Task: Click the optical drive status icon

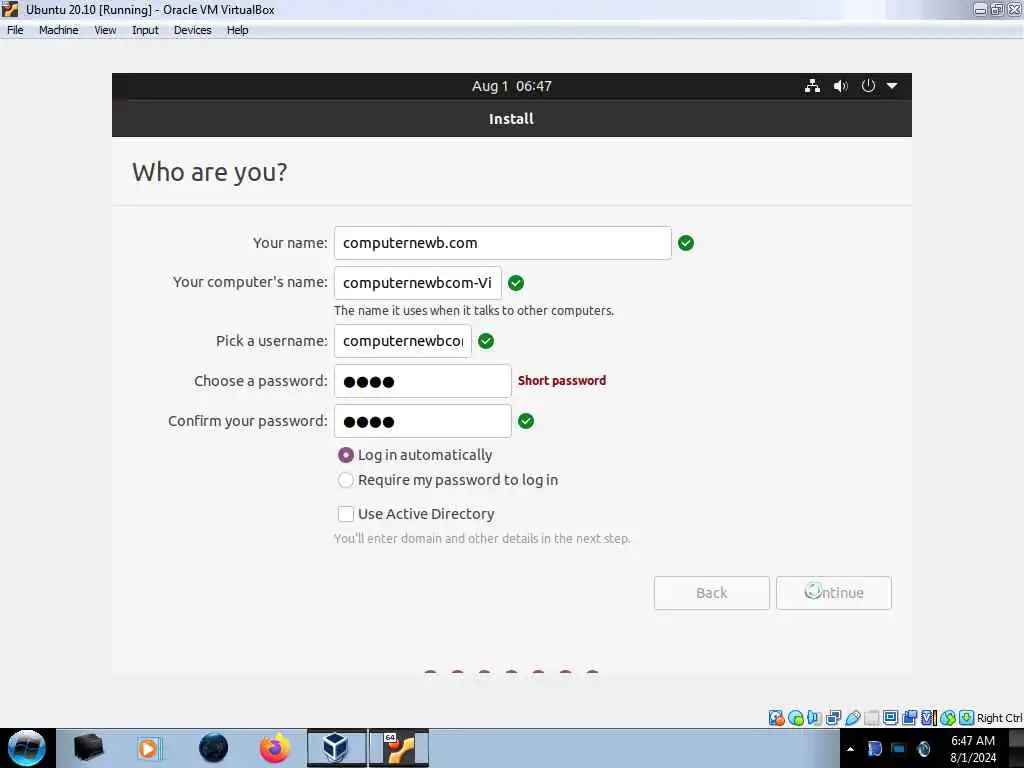Action: (795, 718)
